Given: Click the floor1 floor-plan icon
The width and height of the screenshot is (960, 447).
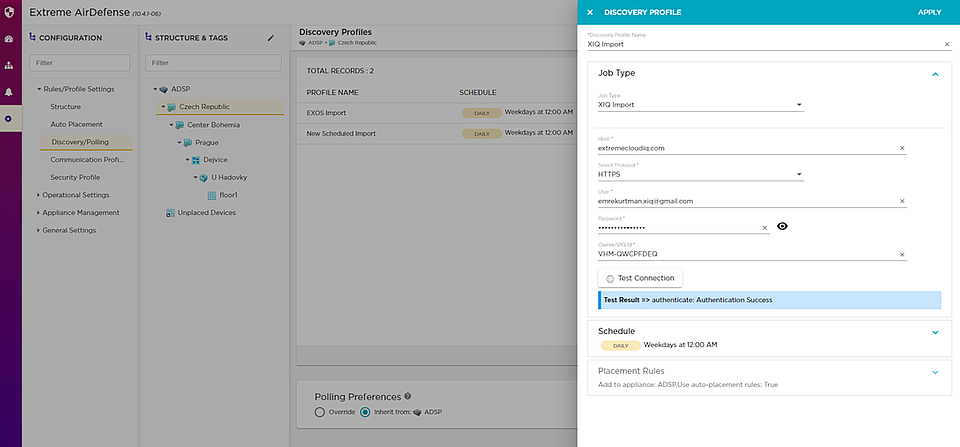Looking at the screenshot, I should coord(212,195).
